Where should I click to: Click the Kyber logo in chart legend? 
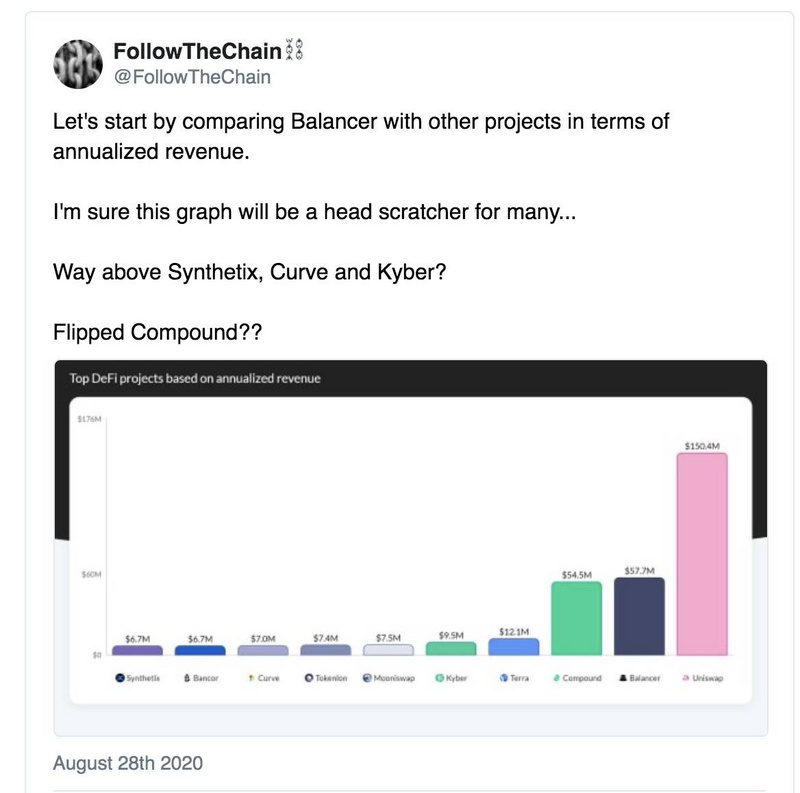tap(438, 678)
